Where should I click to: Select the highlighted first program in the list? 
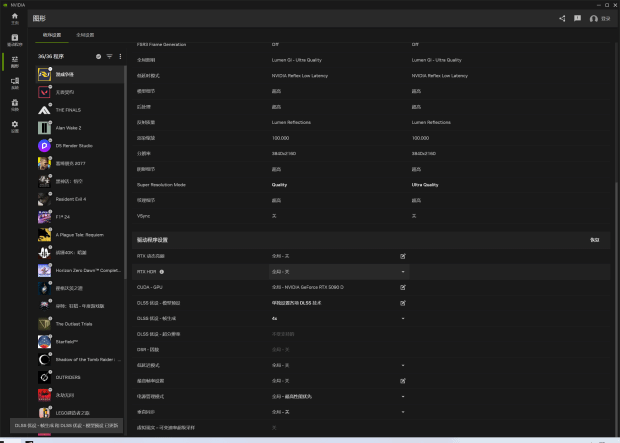pyautogui.click(x=81, y=74)
